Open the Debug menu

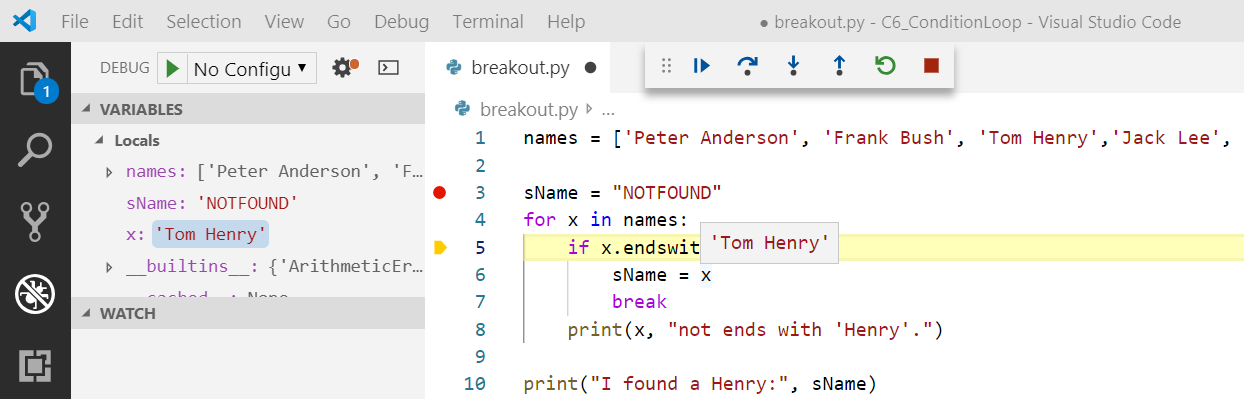tap(402, 21)
